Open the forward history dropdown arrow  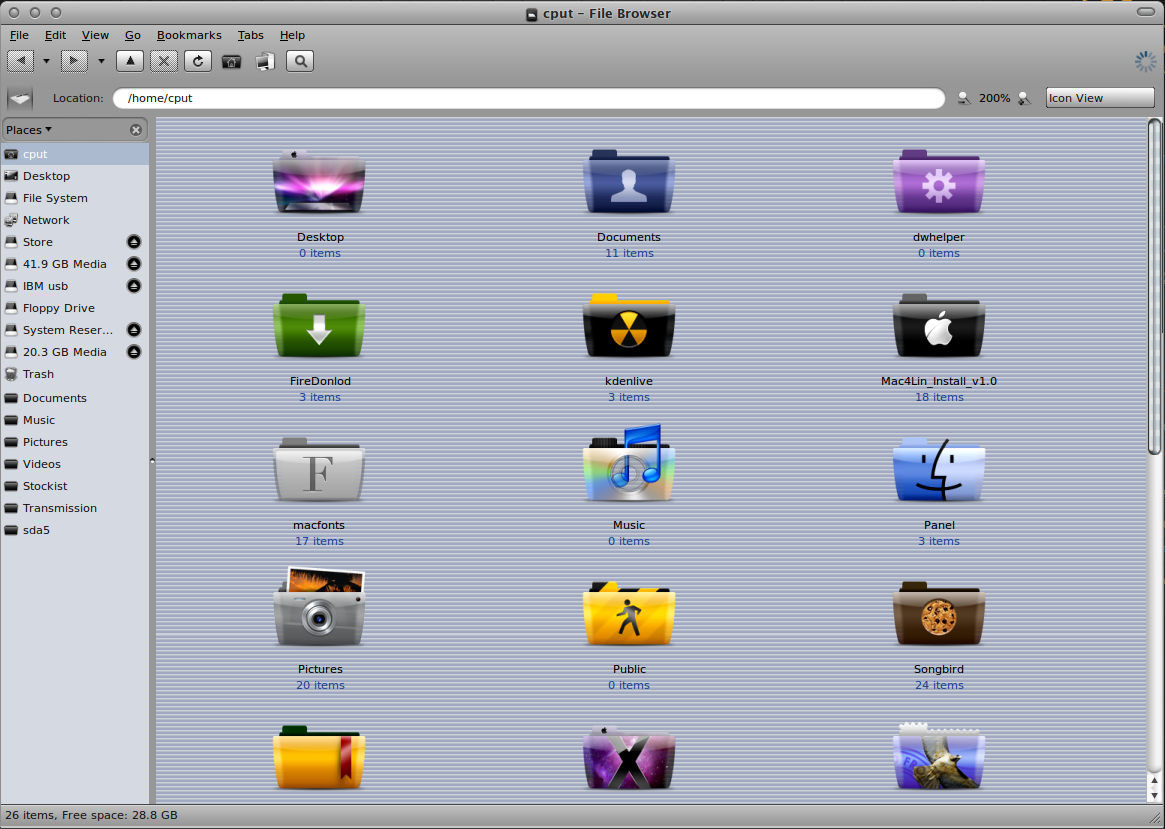pyautogui.click(x=101, y=61)
